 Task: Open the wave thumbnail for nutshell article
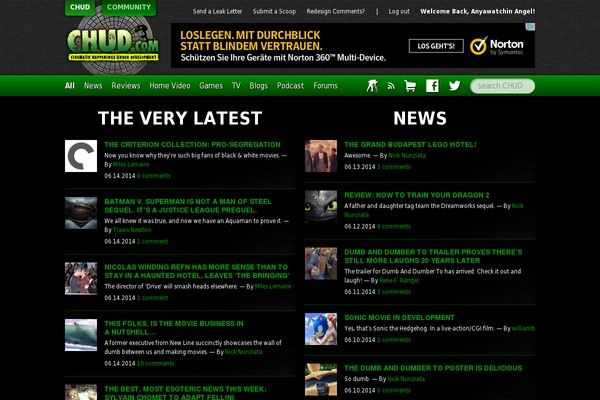click(x=81, y=335)
